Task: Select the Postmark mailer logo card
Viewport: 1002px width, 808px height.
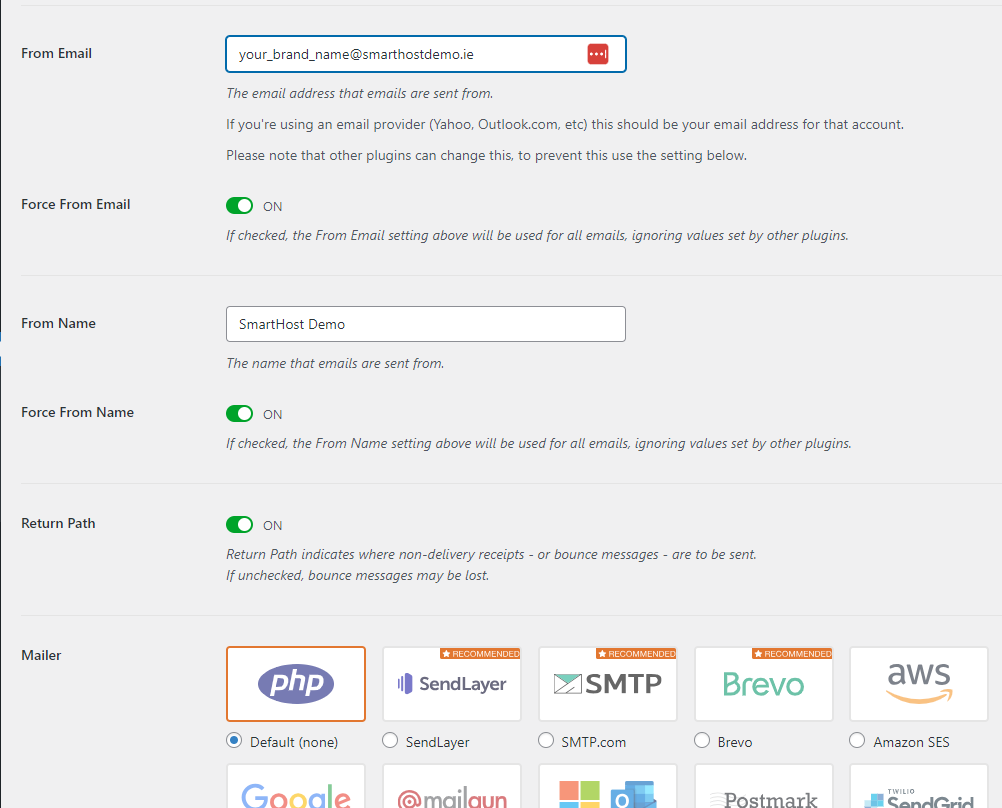Action: tap(764, 786)
